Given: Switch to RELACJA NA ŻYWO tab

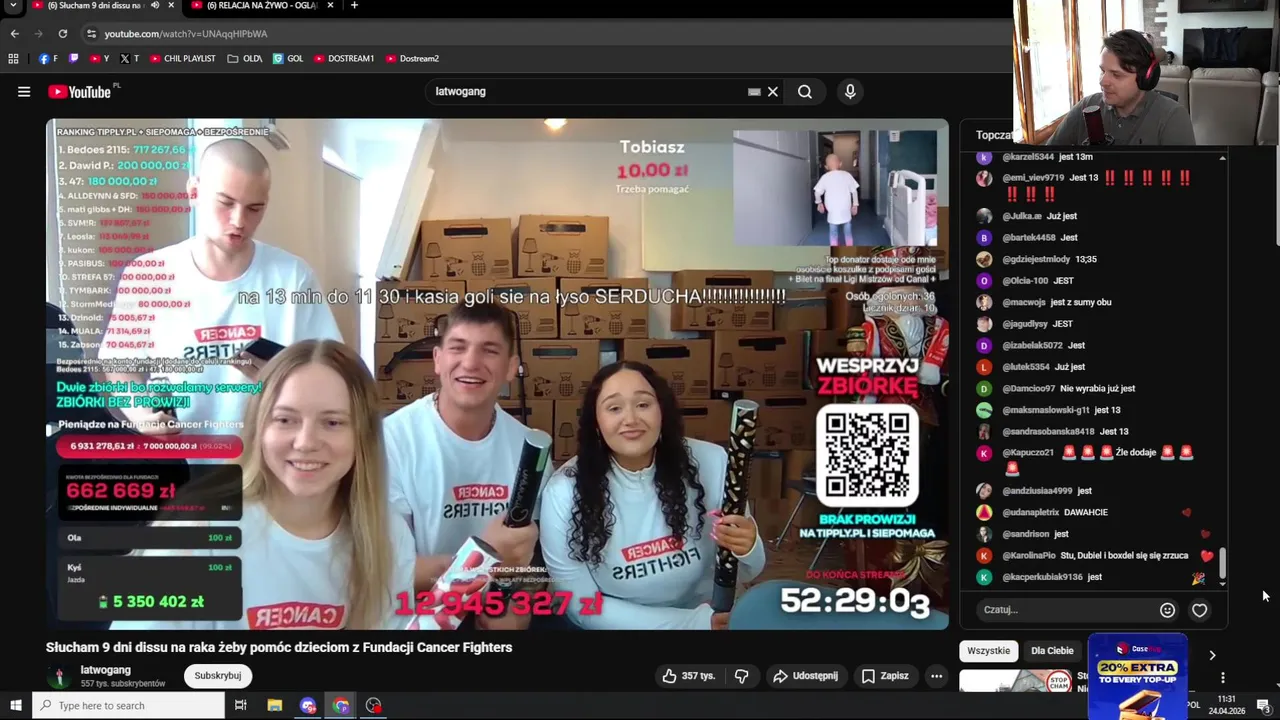Looking at the screenshot, I should tap(262, 6).
